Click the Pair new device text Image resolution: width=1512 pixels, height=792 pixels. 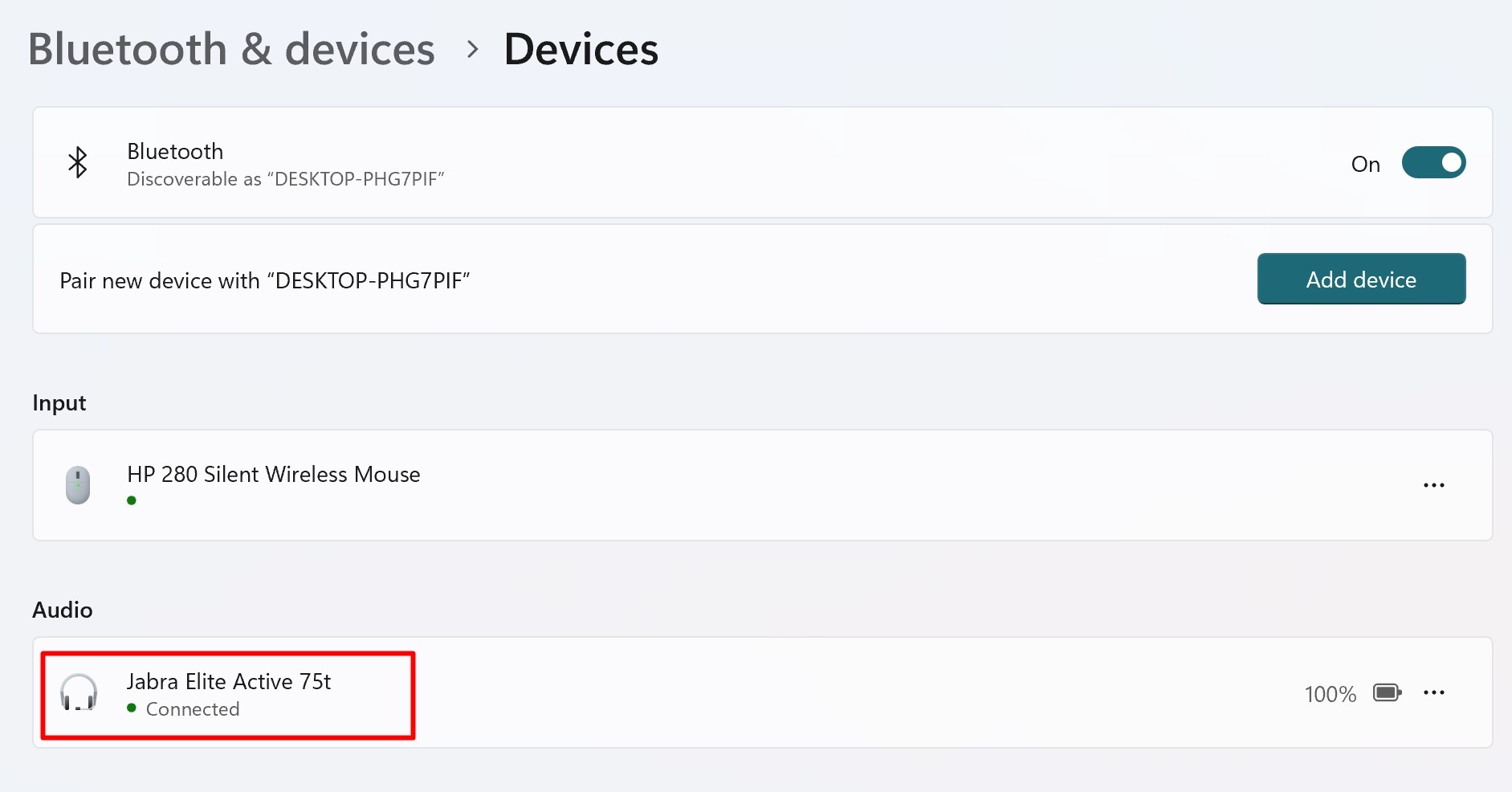264,280
